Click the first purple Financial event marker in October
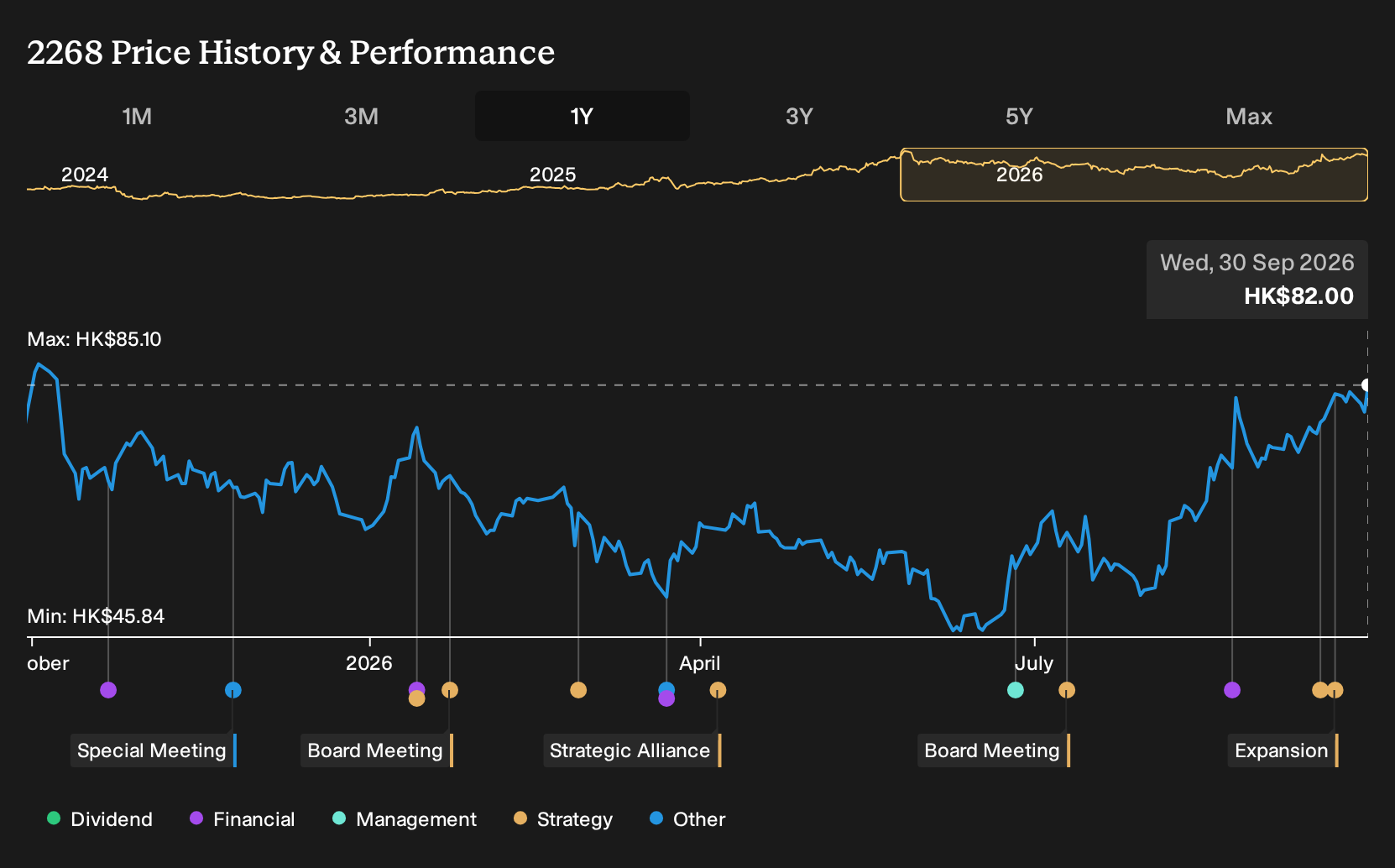Screen dimensions: 1395x868 click(x=108, y=690)
